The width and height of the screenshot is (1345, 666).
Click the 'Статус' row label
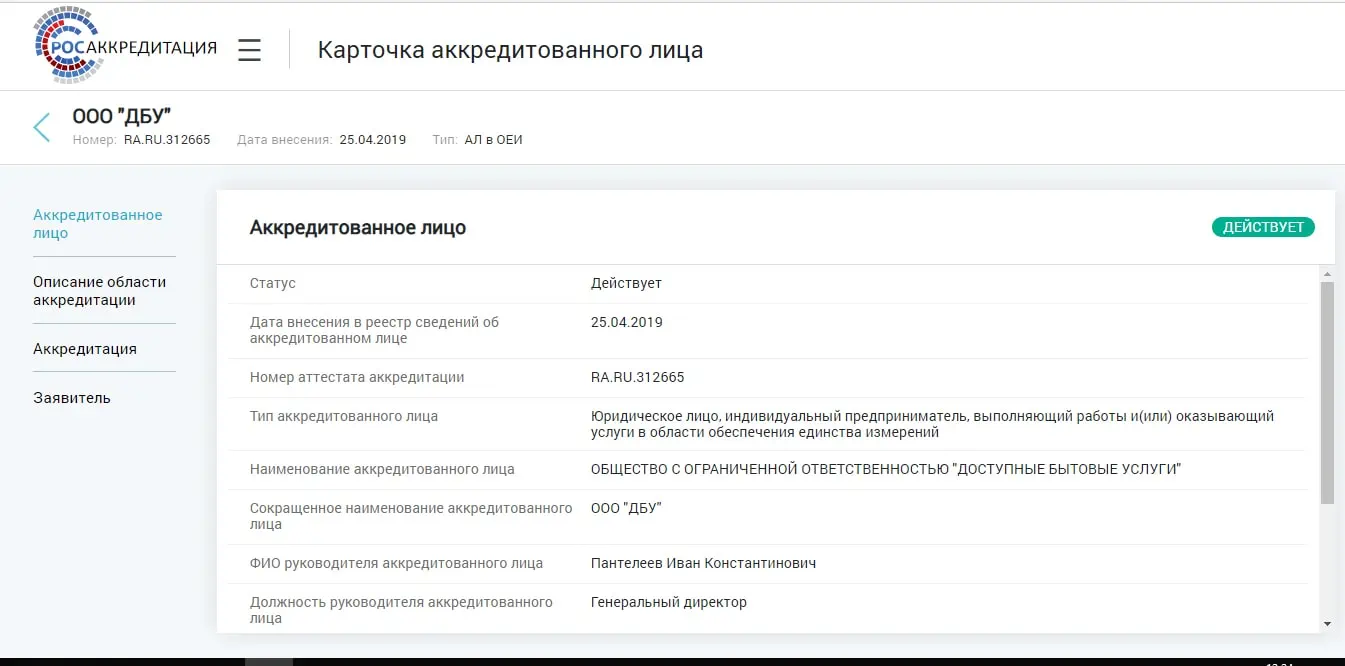pos(273,283)
